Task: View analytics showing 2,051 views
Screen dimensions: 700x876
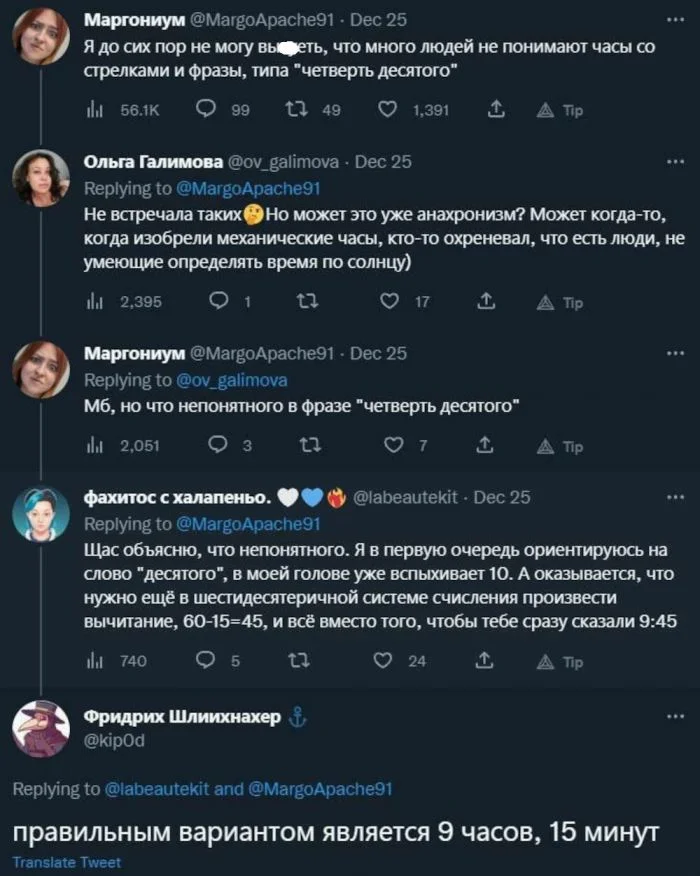Action: (x=97, y=447)
